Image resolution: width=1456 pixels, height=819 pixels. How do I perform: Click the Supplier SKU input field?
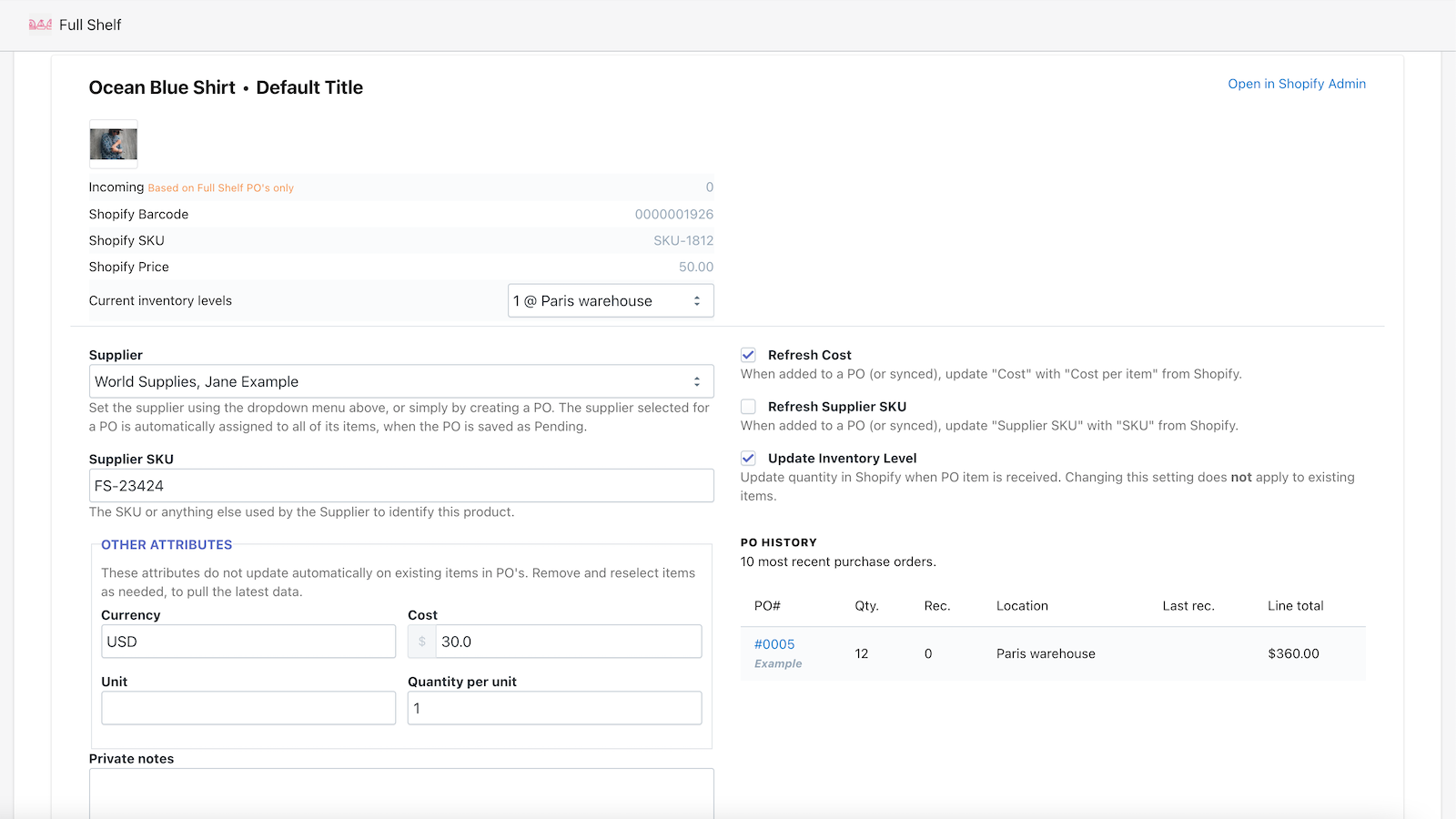400,486
